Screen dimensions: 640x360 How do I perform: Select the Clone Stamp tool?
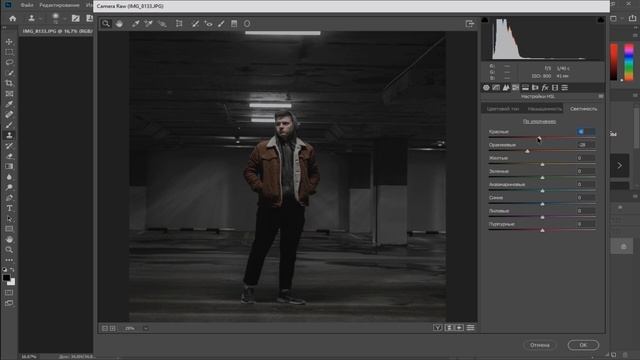click(9, 135)
